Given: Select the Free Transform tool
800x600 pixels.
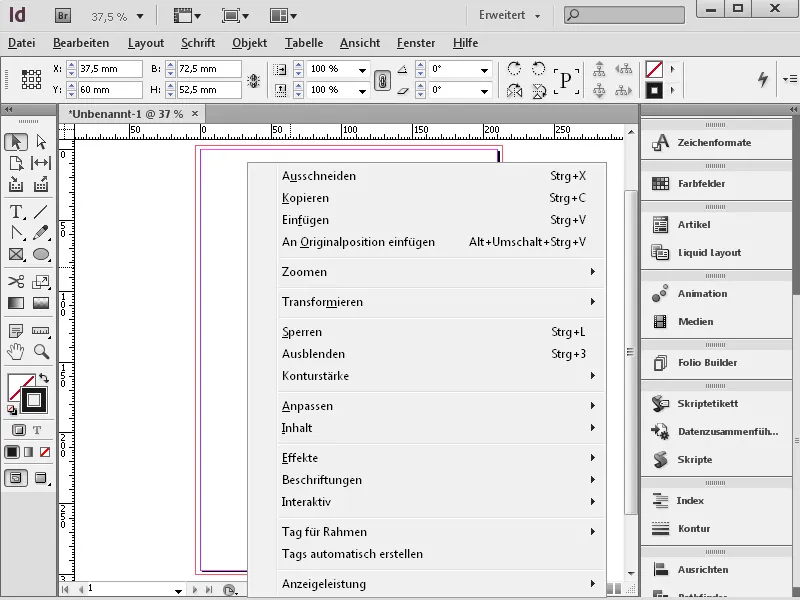Looking at the screenshot, I should click(41, 282).
